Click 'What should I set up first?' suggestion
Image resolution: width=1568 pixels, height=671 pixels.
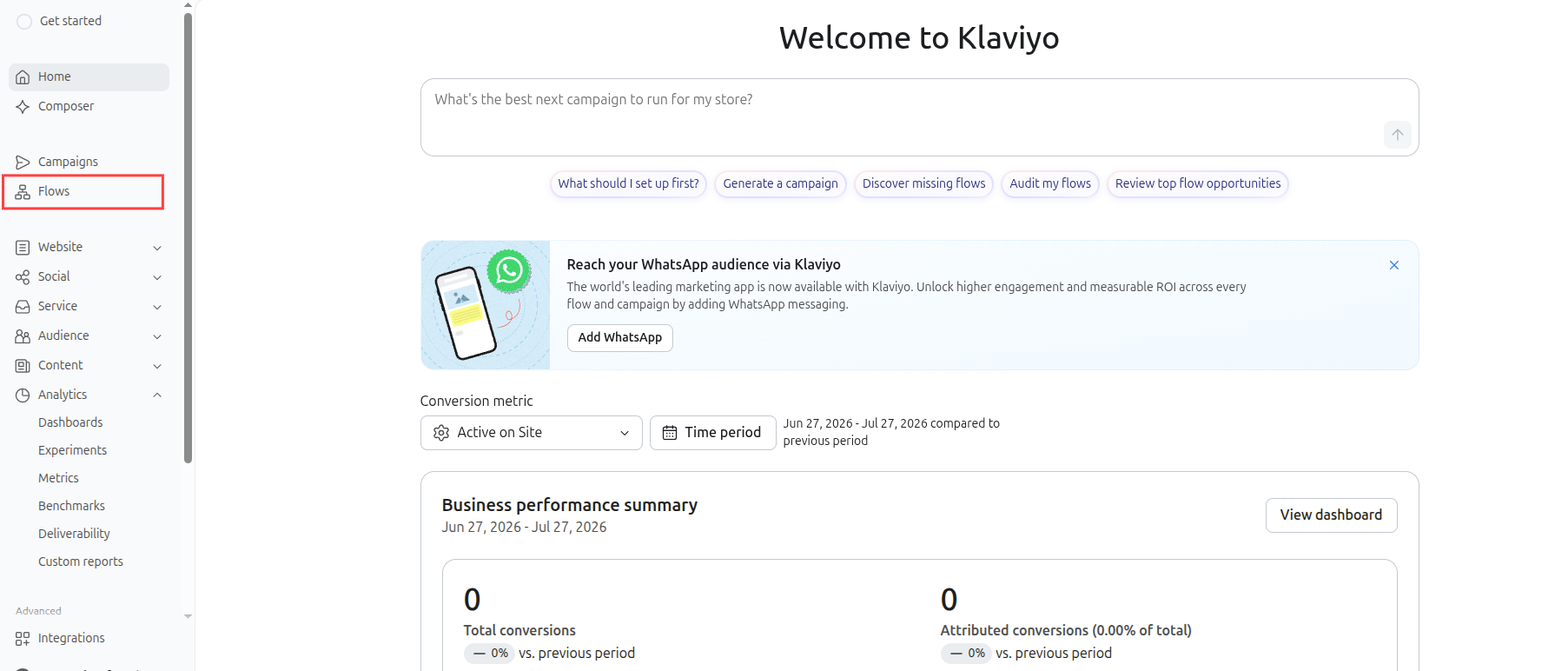pos(628,183)
